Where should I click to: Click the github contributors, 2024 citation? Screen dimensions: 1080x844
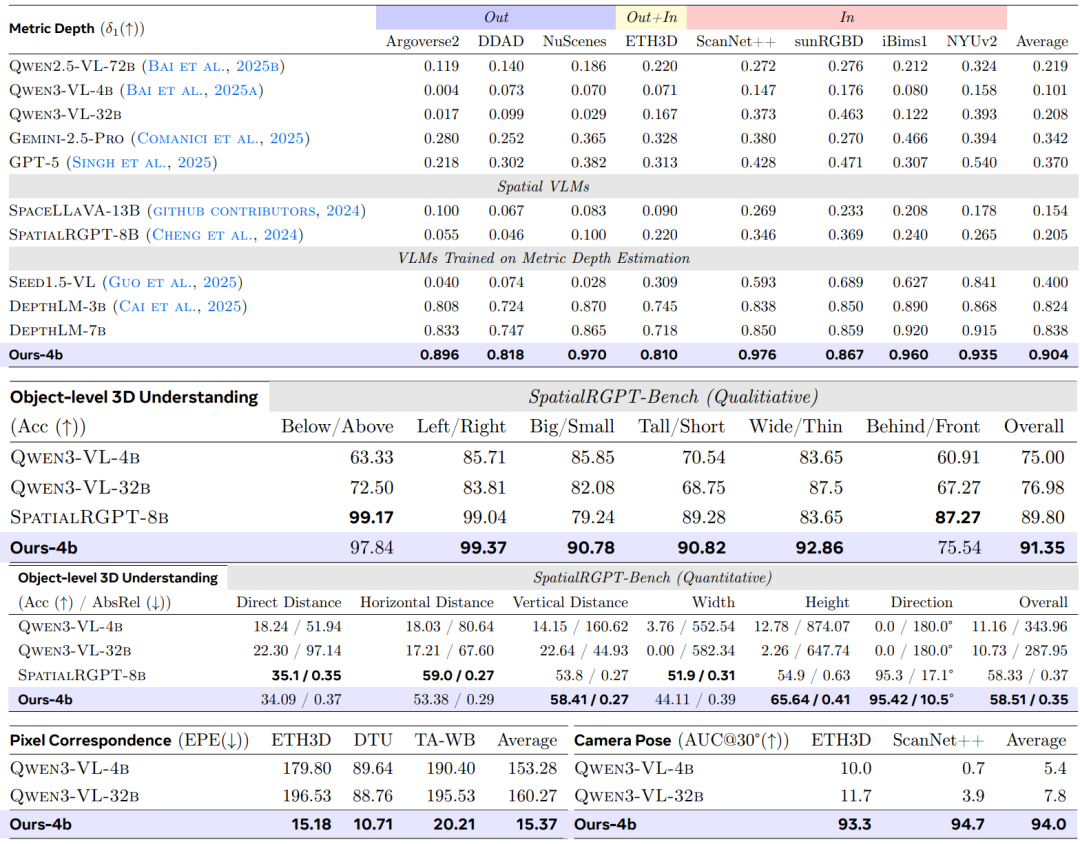tap(256, 211)
